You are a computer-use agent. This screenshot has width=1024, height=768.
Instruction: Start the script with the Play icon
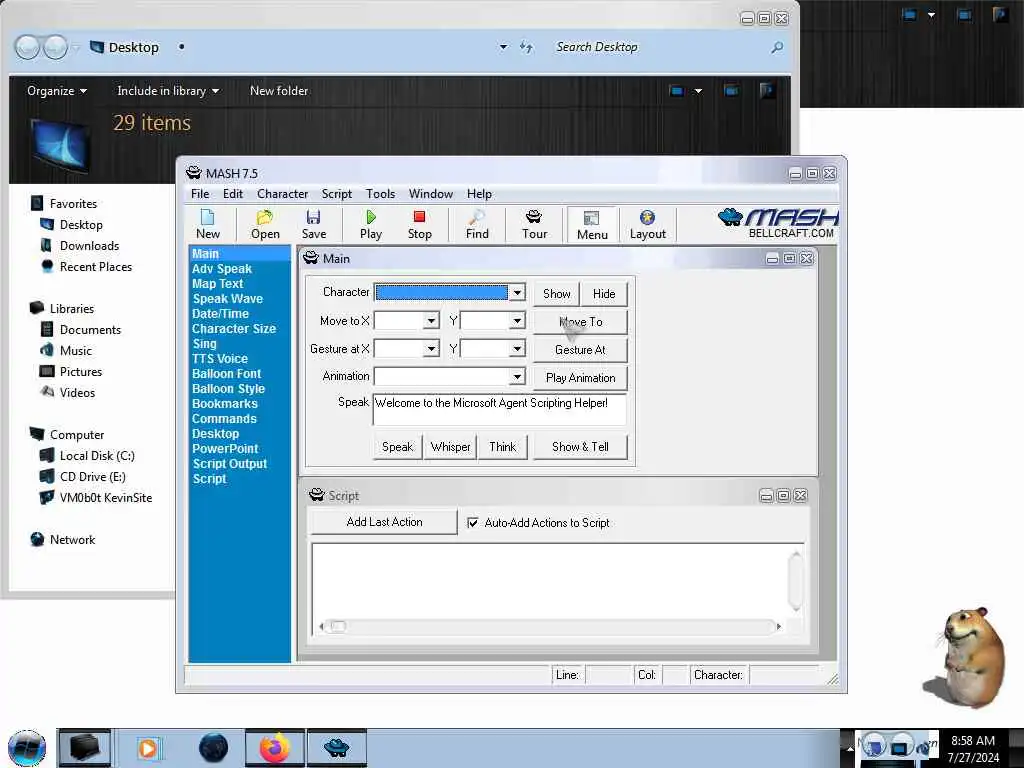click(370, 225)
